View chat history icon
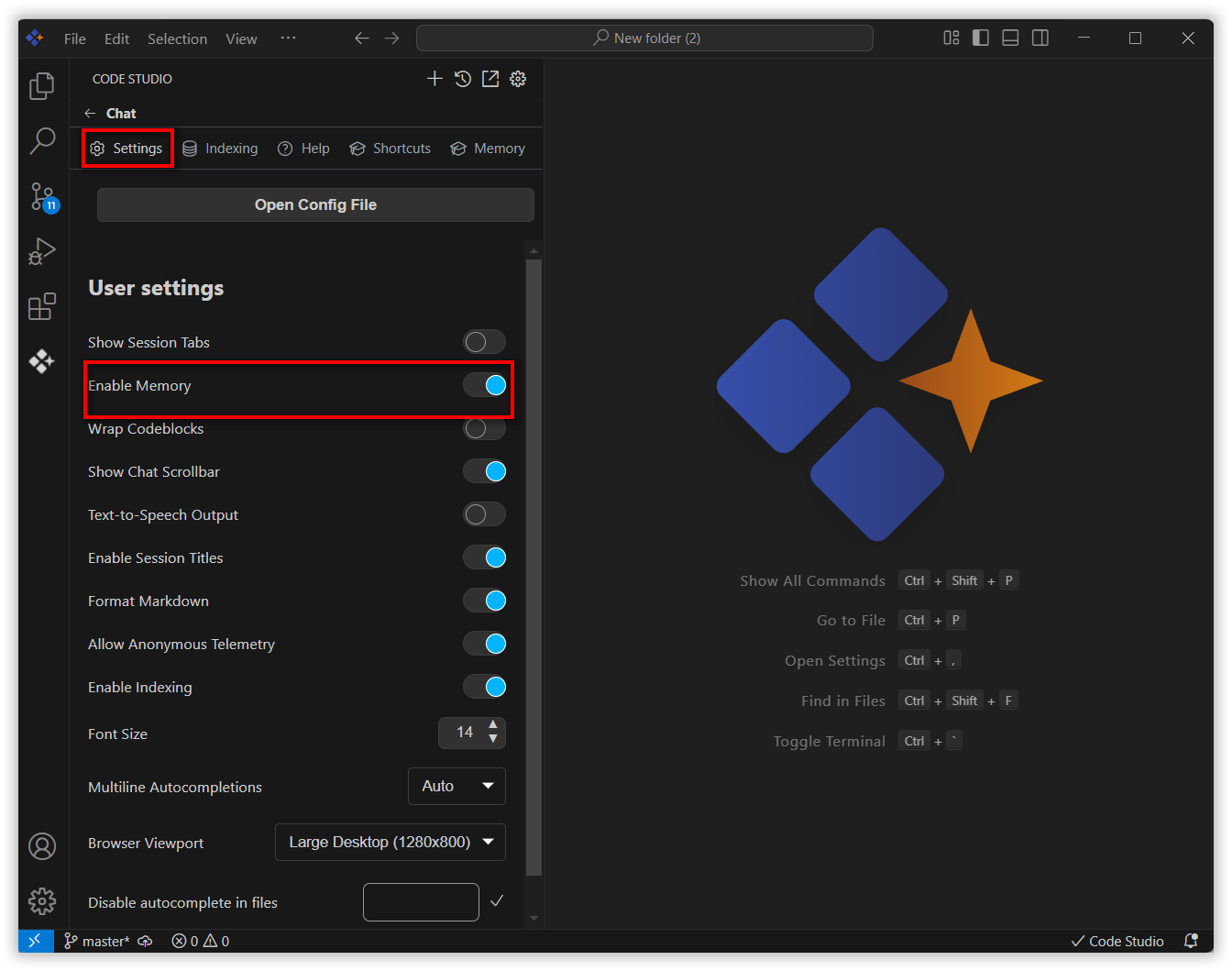Image resolution: width=1232 pixels, height=971 pixels. (x=463, y=79)
